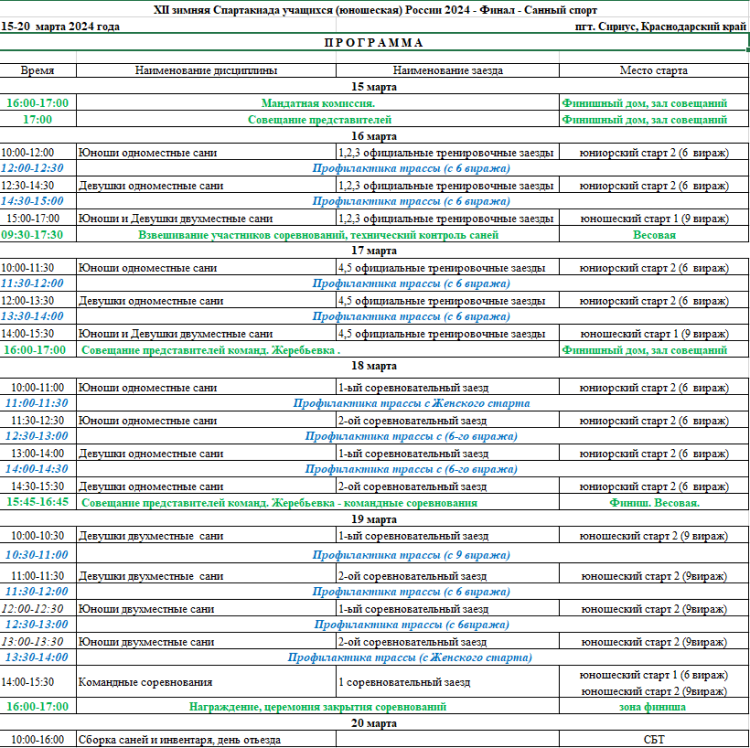This screenshot has height=748, width=750.
Task: Select the Награждение, церемония закрытия cell
Action: pyautogui.click(x=318, y=706)
